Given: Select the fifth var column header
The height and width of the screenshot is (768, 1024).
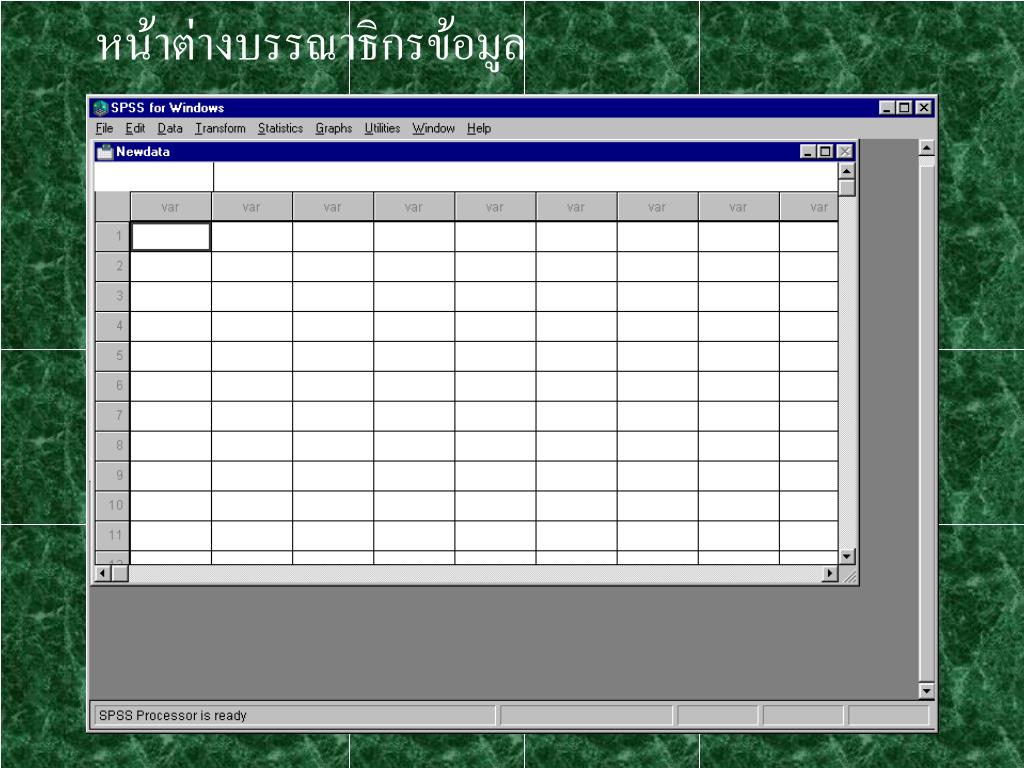Looking at the screenshot, I should click(494, 207).
